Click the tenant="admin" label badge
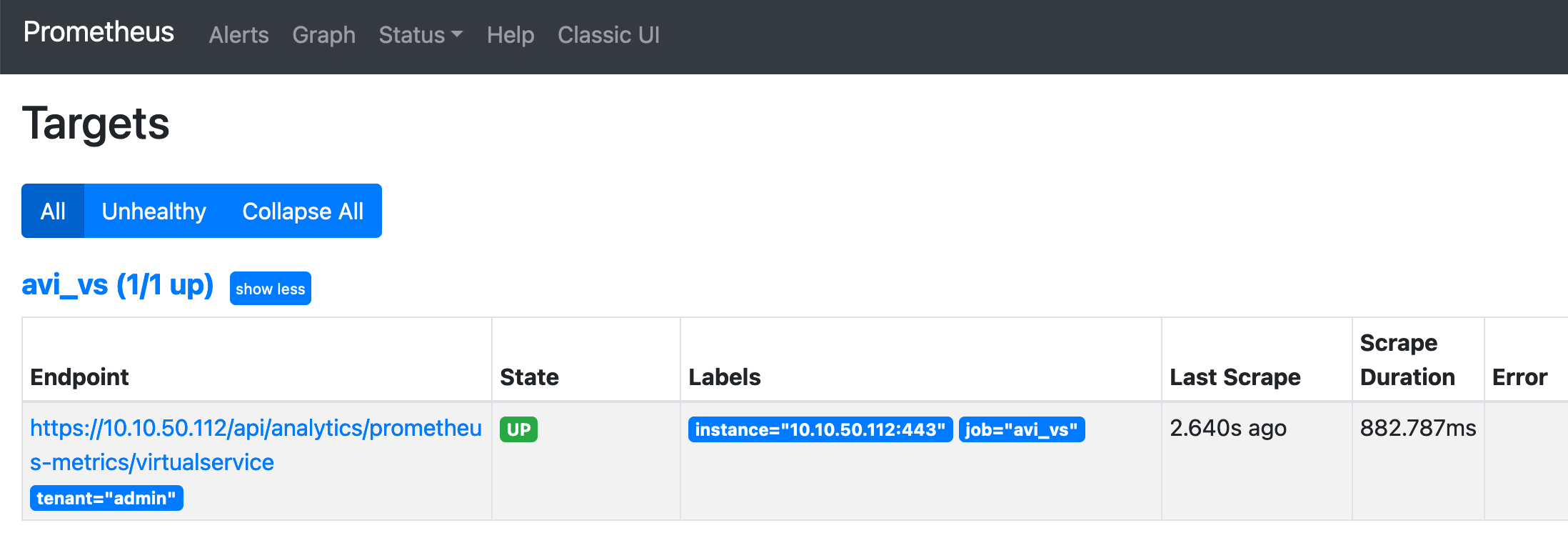 point(106,498)
